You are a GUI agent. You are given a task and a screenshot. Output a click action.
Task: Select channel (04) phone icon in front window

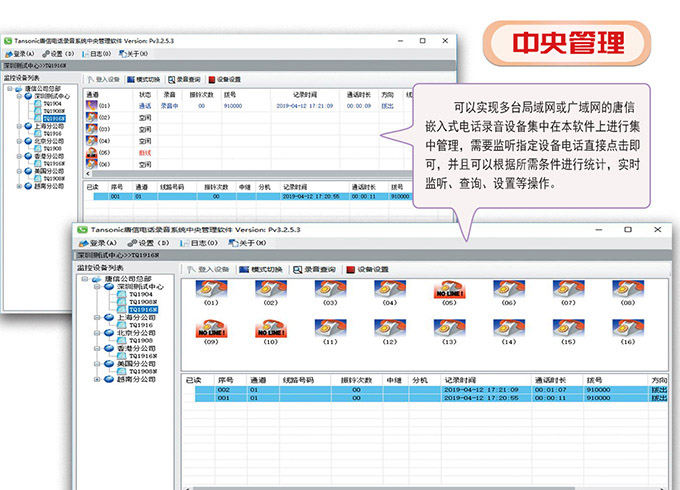coord(390,289)
